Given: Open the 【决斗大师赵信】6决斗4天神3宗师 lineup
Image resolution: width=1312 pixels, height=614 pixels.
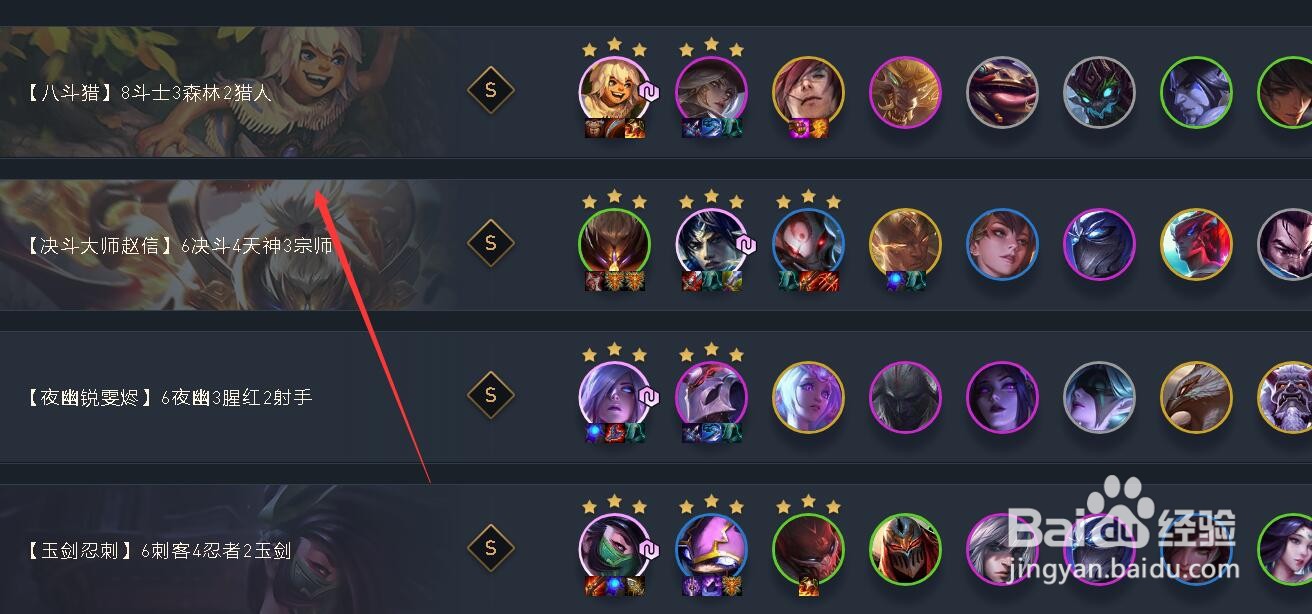Looking at the screenshot, I should coord(176,245).
